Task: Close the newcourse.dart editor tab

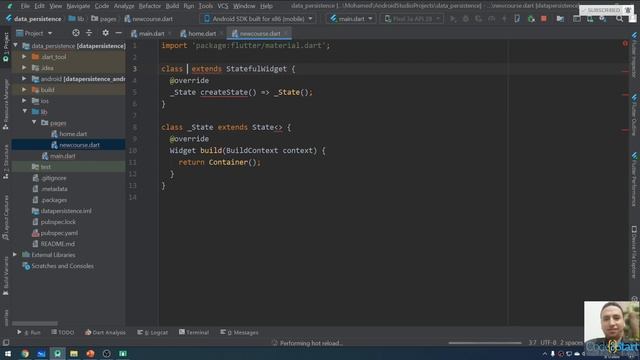Action: 286,33
